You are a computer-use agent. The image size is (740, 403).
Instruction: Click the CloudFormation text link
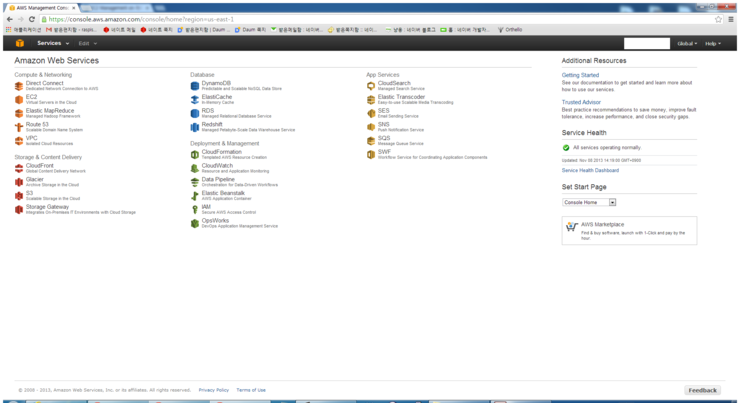[222, 152]
